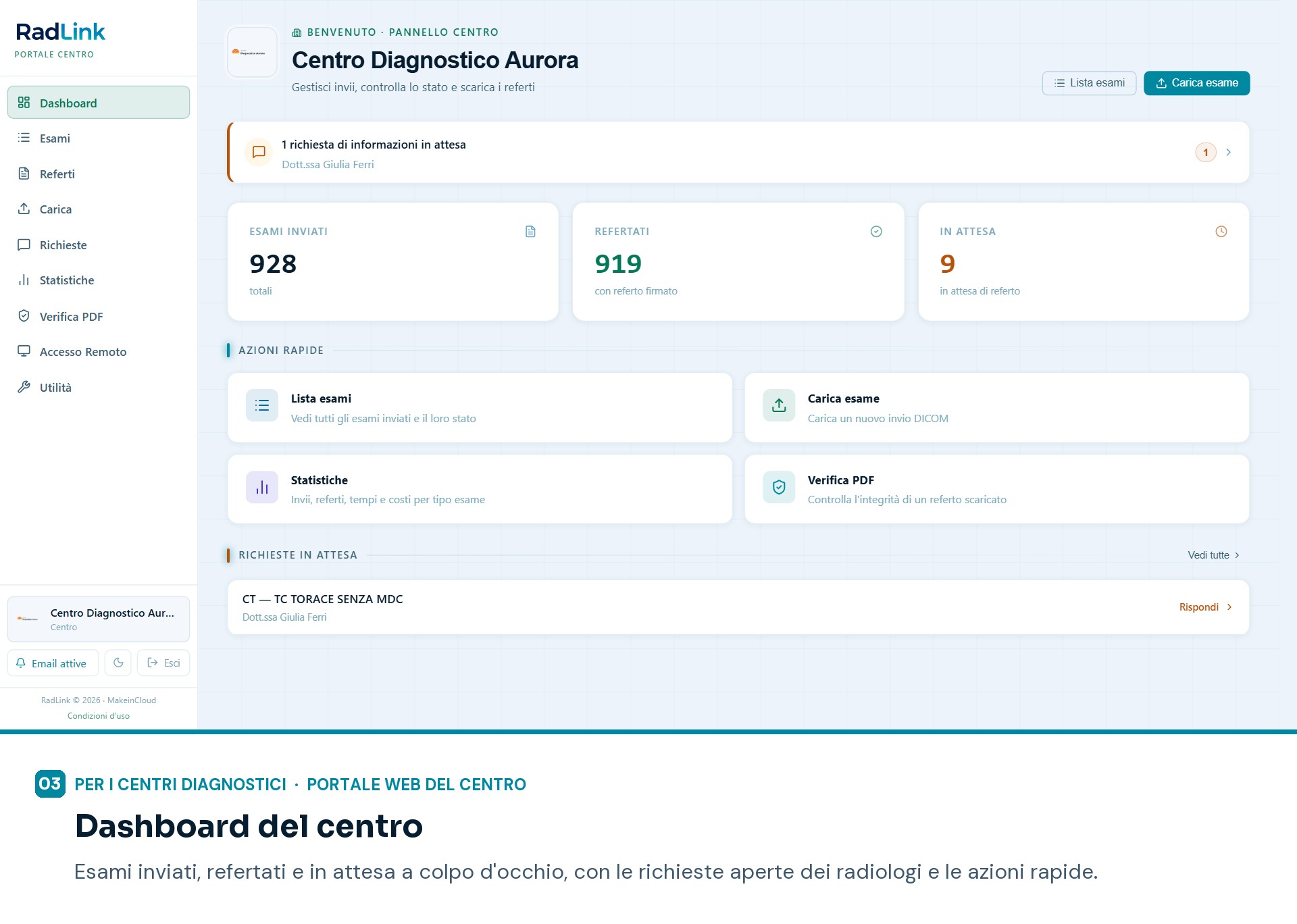
Task: Click the Lista esami button in header
Action: pos(1089,83)
